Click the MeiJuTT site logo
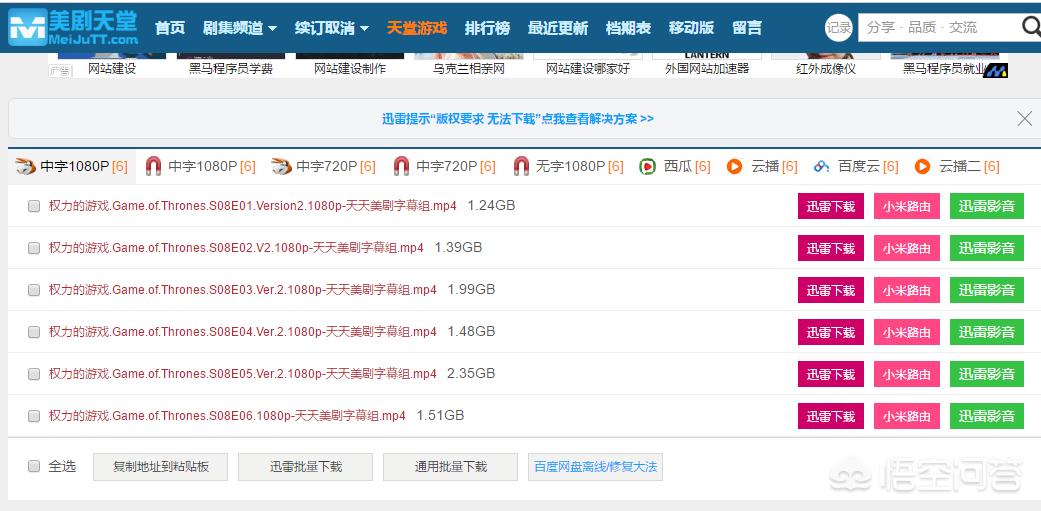The image size is (1041, 511). (x=73, y=27)
